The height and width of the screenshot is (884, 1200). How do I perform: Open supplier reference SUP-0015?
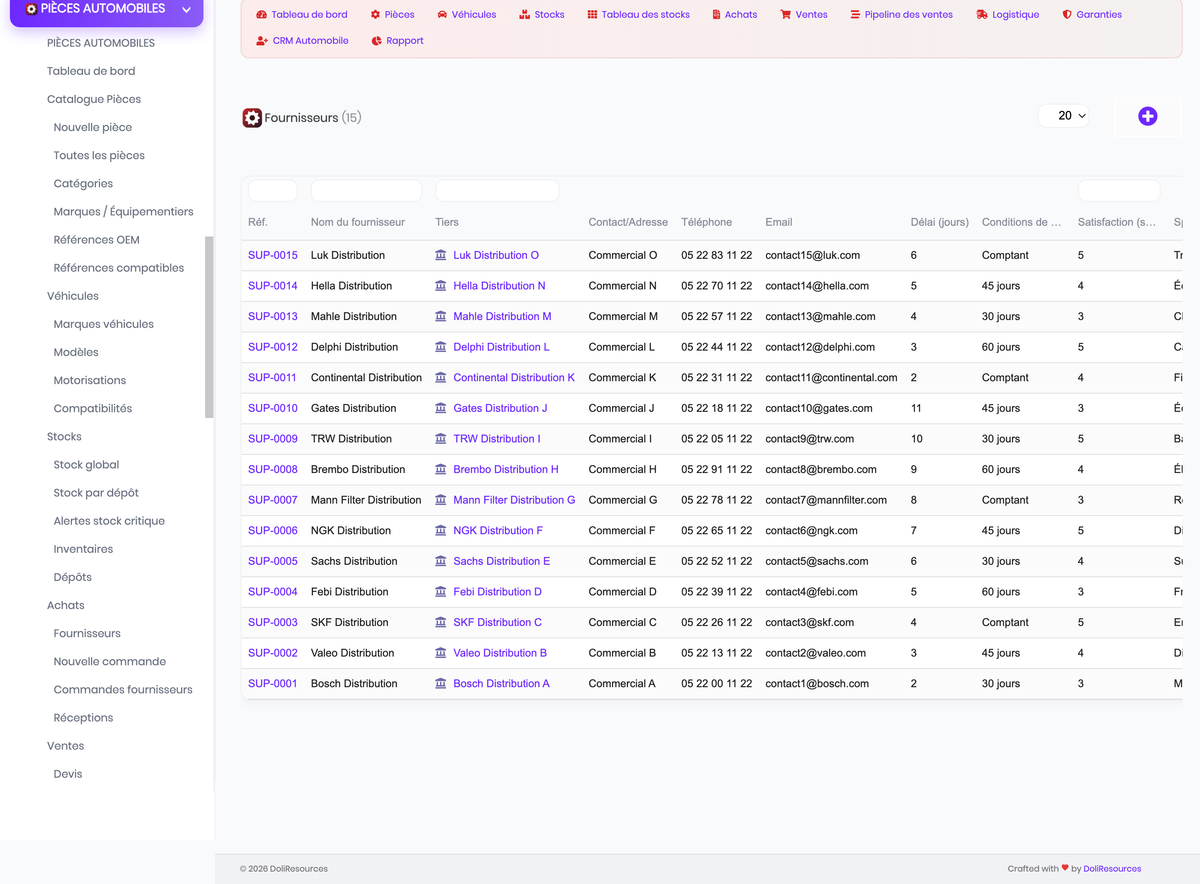[273, 255]
